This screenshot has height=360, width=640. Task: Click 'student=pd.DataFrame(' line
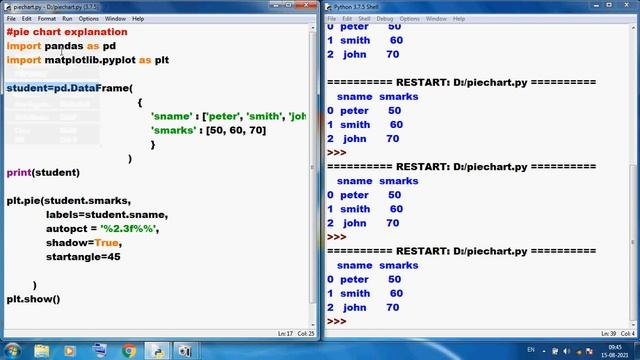coord(70,88)
